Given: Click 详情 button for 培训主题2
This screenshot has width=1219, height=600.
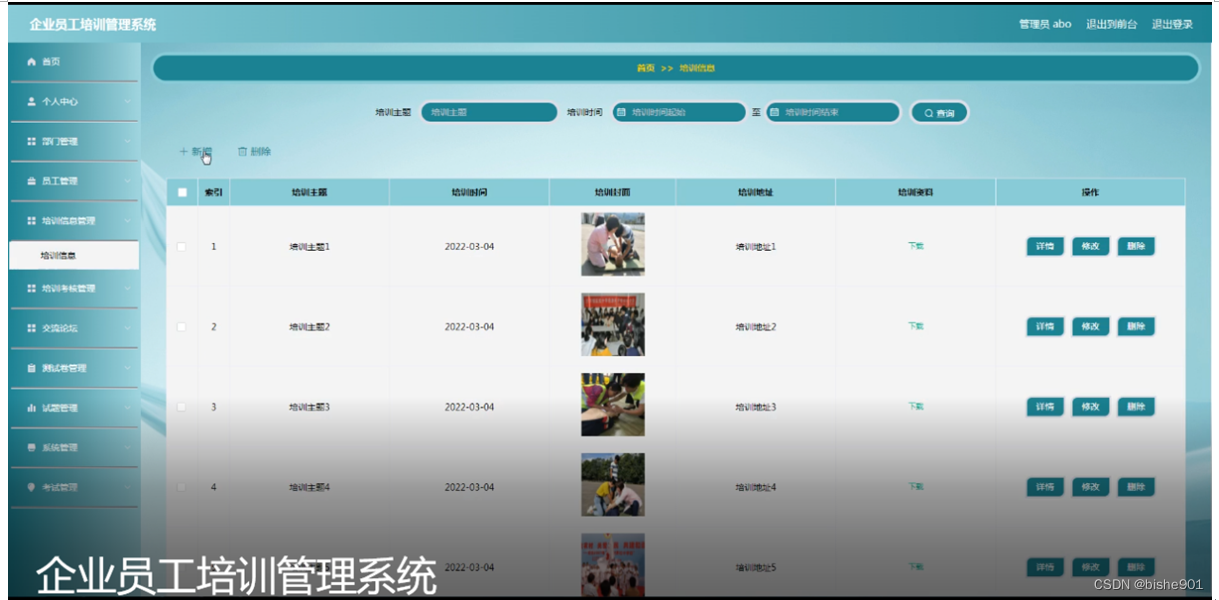Looking at the screenshot, I should click(1045, 326).
